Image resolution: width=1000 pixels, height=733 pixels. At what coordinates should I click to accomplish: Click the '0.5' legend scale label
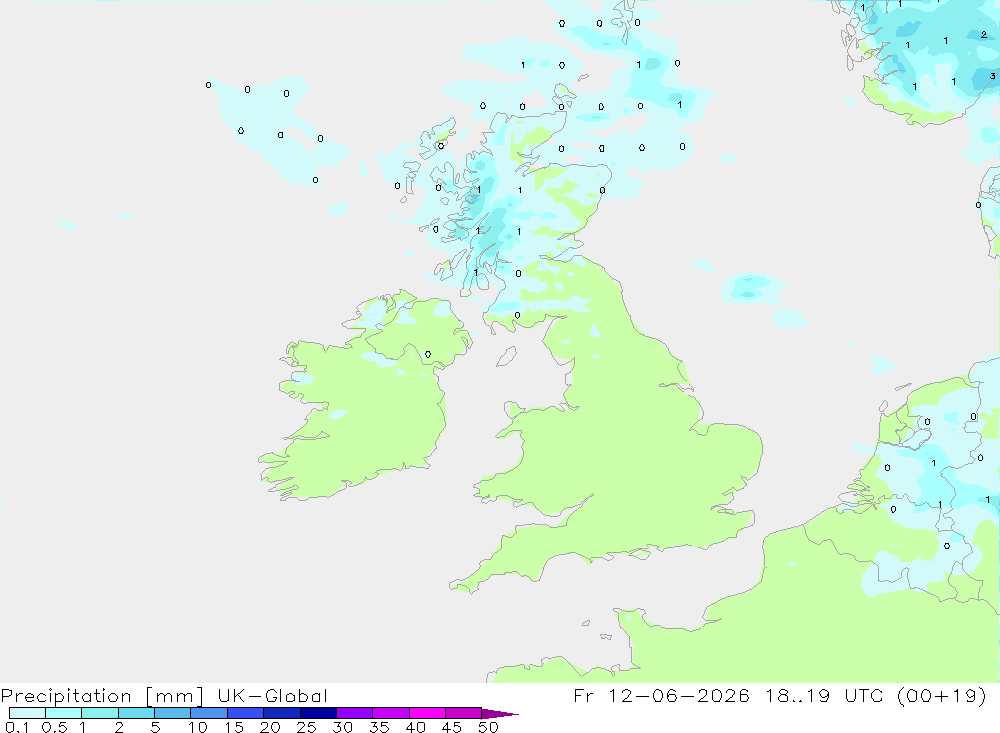click(x=54, y=727)
